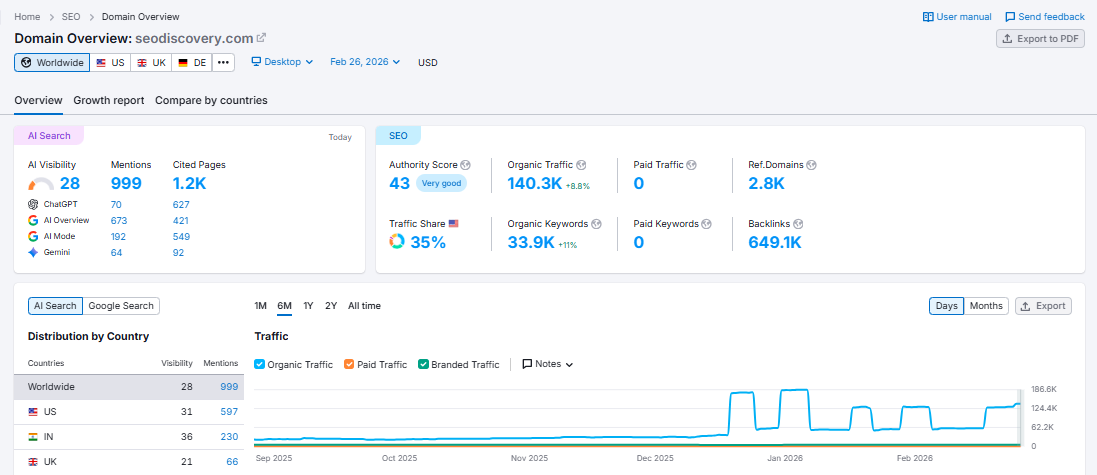Uncheck the Branded Traffic checkbox
This screenshot has height=475, width=1097.
pos(423,364)
